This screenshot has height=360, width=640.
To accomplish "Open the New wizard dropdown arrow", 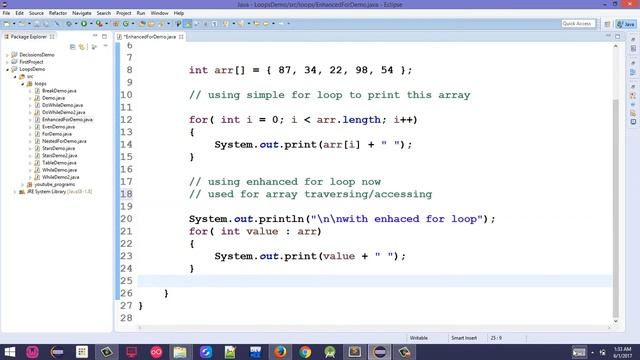I will tap(14, 24).
